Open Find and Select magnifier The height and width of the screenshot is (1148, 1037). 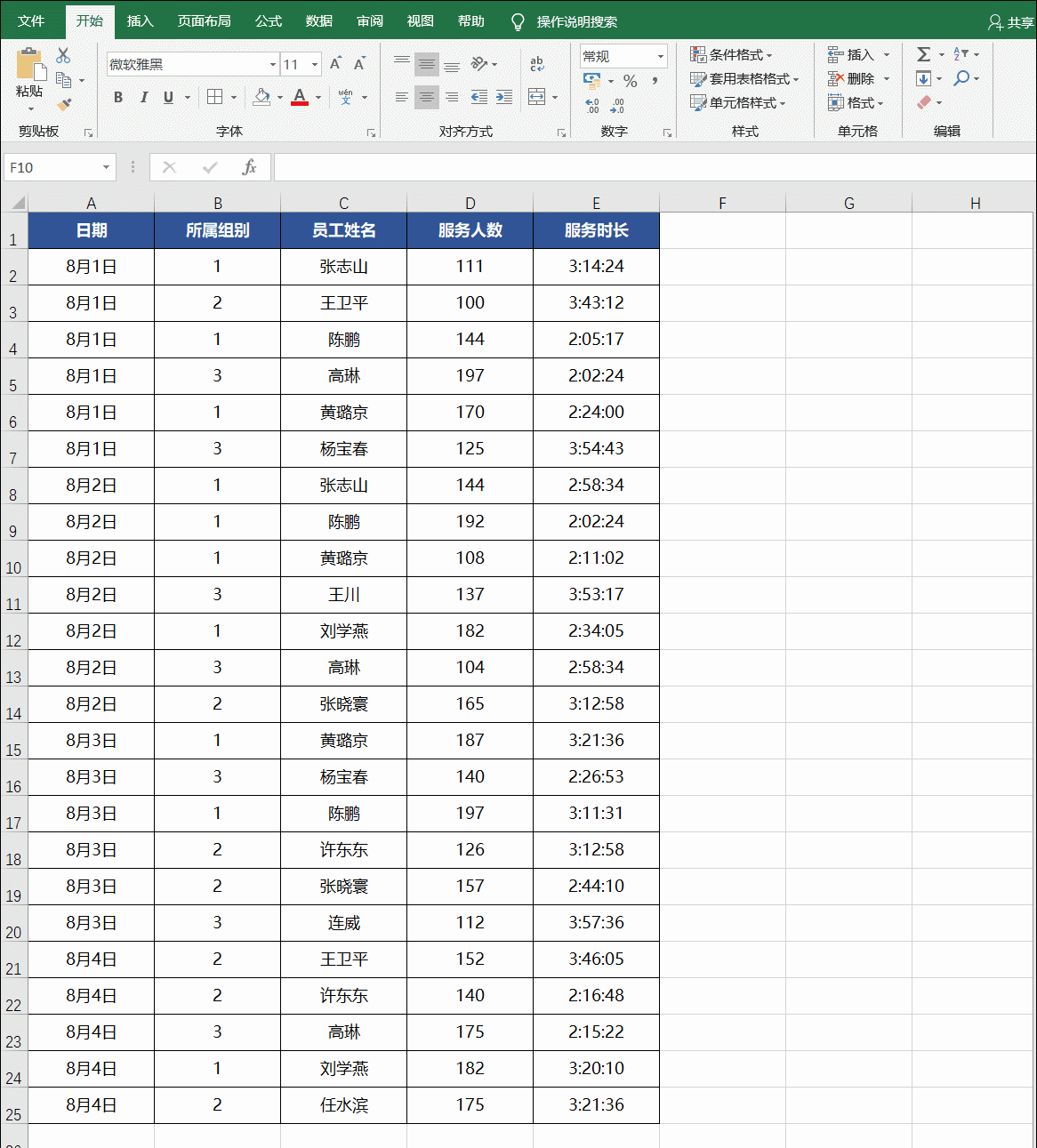pos(961,78)
